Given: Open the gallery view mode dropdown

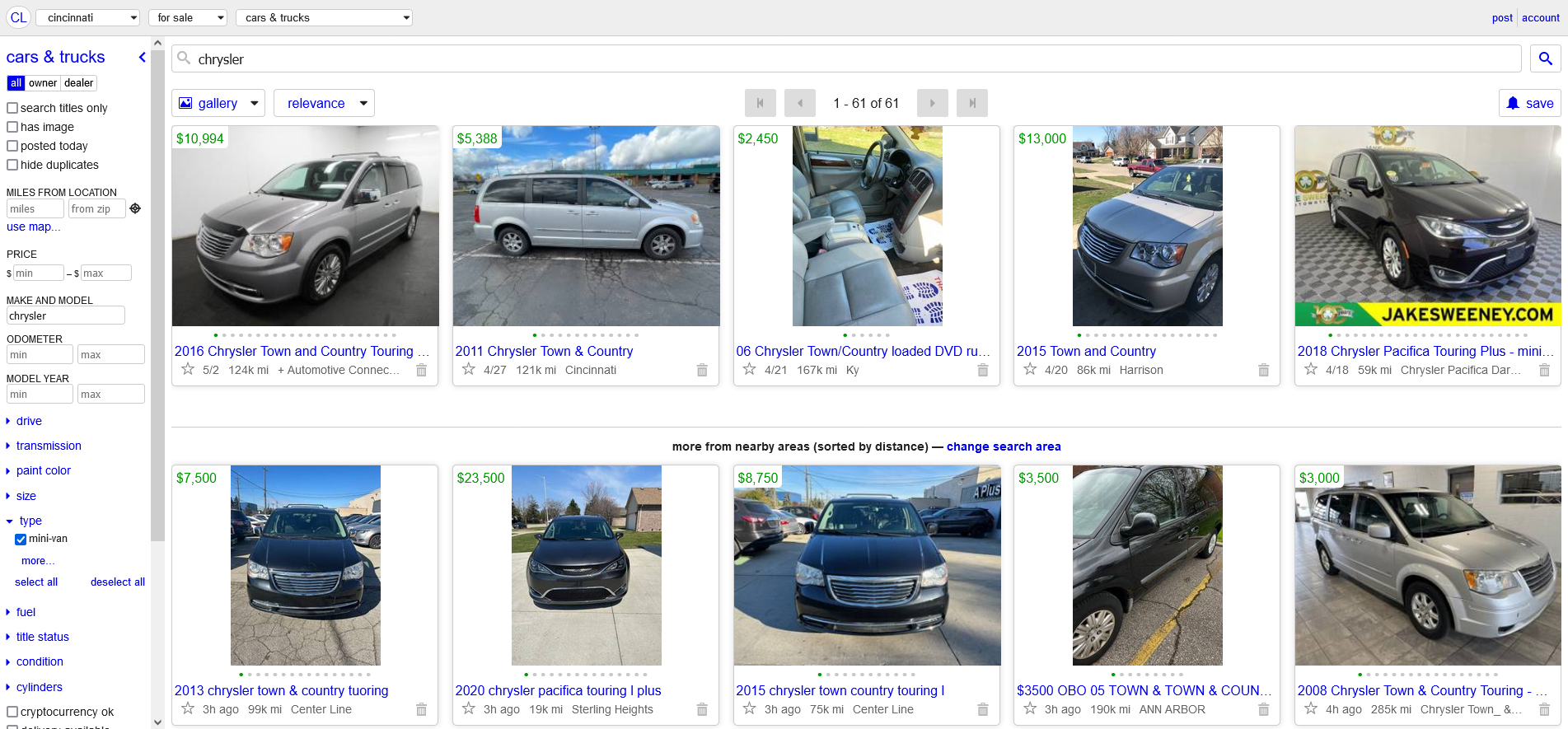Looking at the screenshot, I should click(218, 103).
